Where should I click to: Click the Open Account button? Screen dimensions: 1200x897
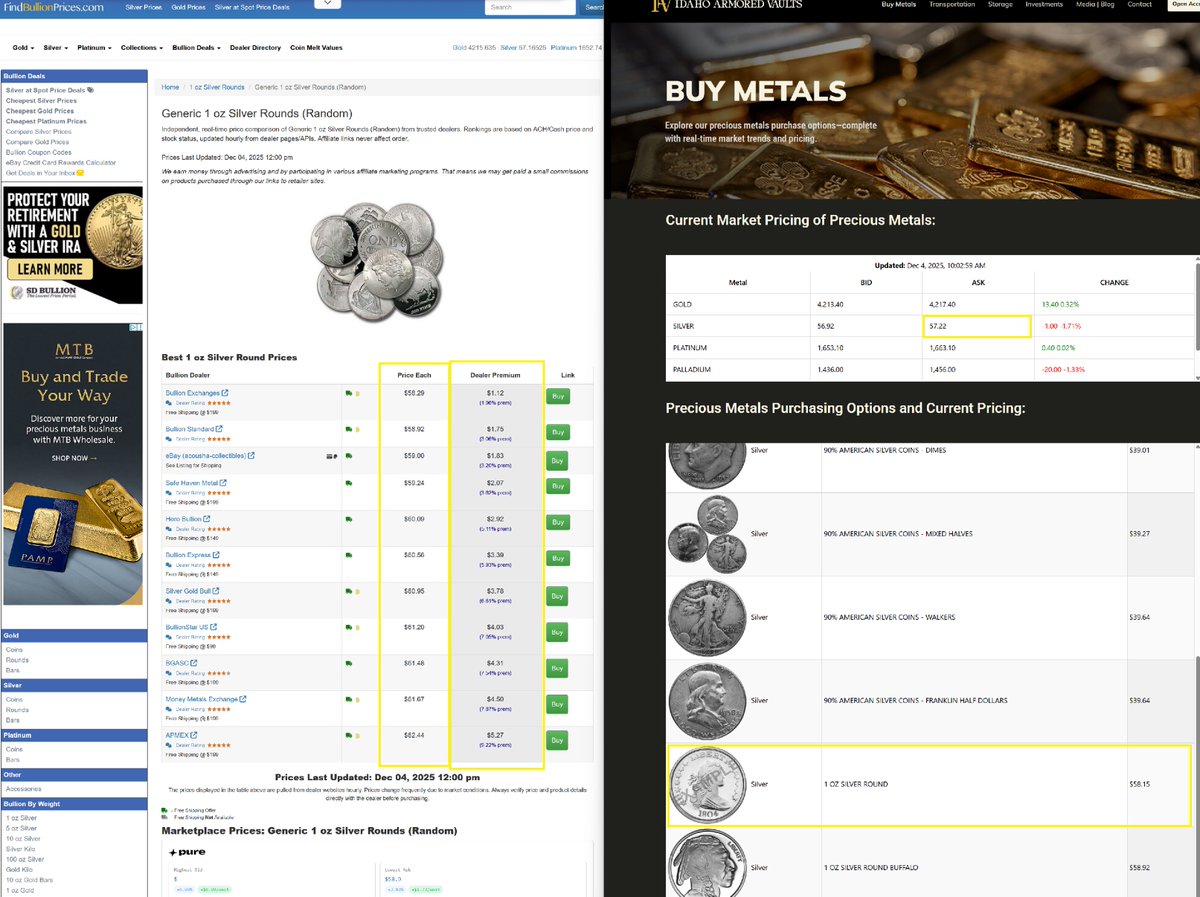[1184, 4]
